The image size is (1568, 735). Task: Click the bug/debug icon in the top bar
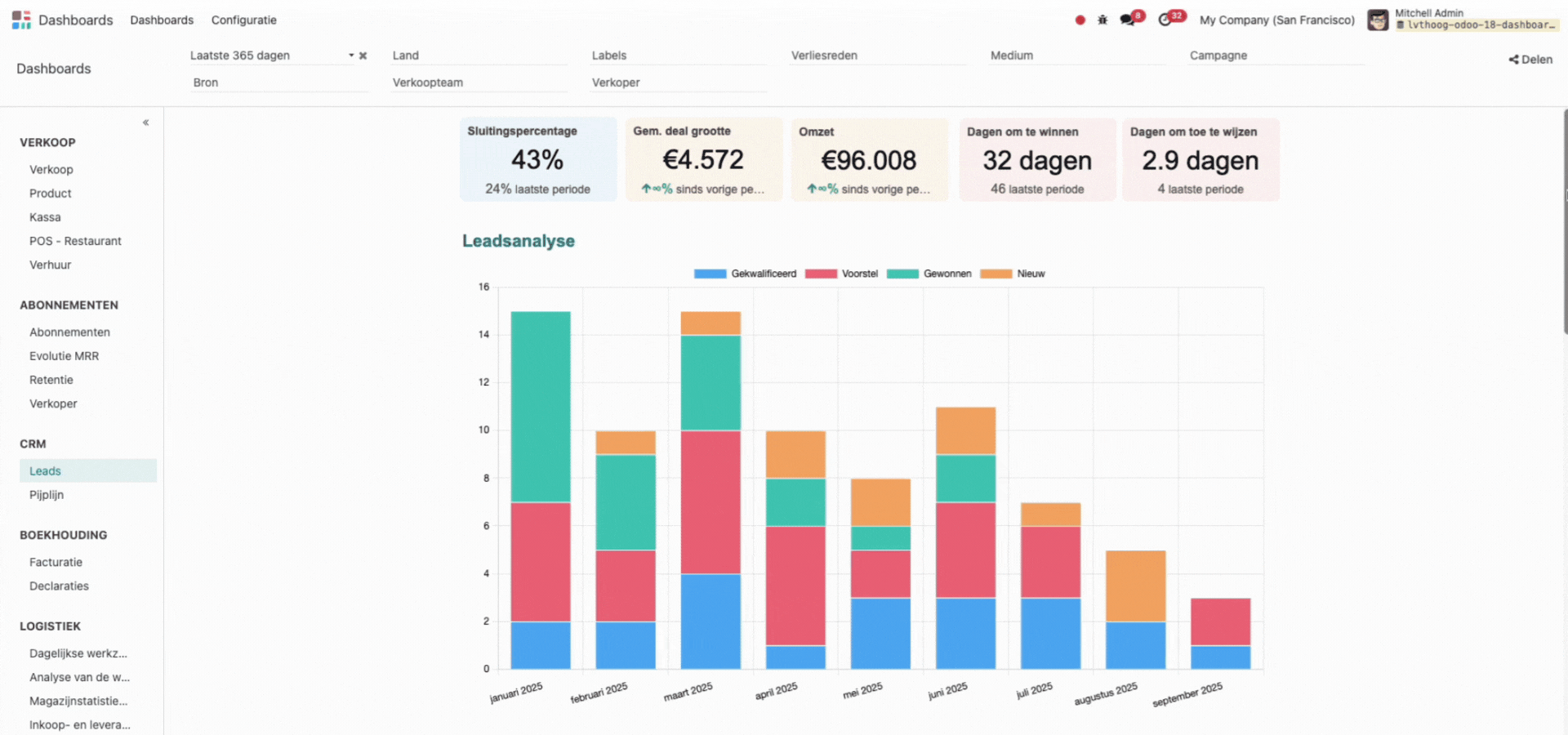click(1102, 19)
